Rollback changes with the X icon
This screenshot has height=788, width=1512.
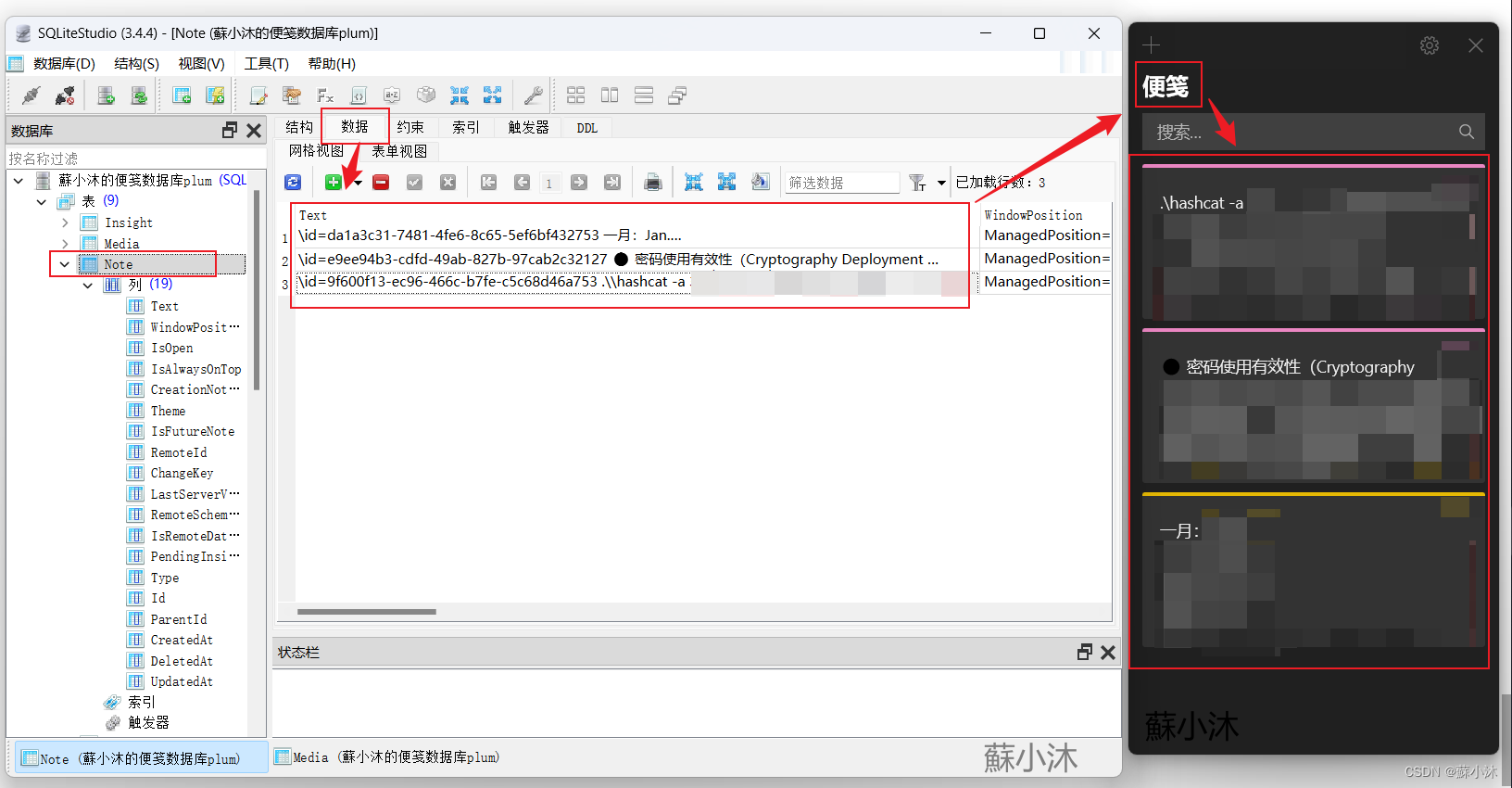coord(447,183)
